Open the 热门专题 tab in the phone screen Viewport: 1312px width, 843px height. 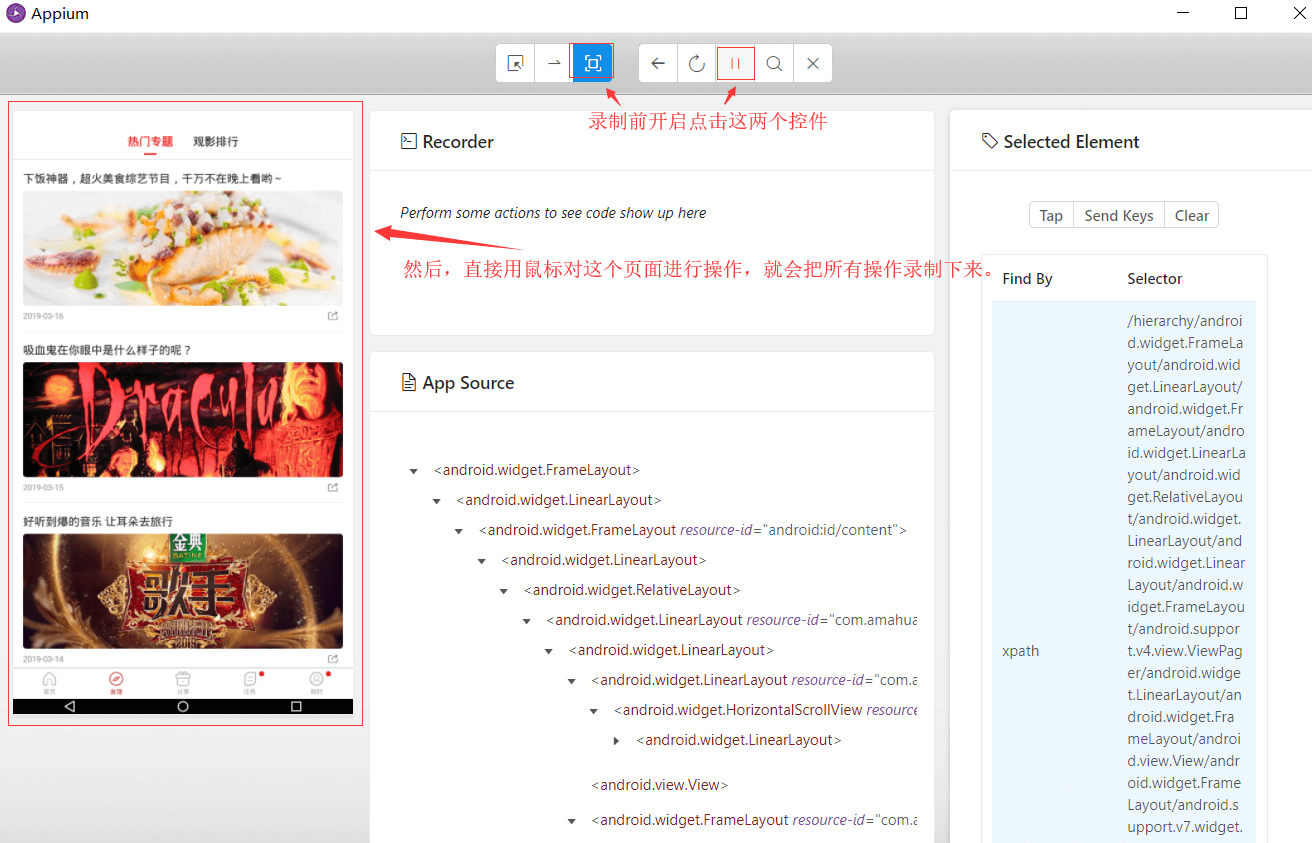150,142
